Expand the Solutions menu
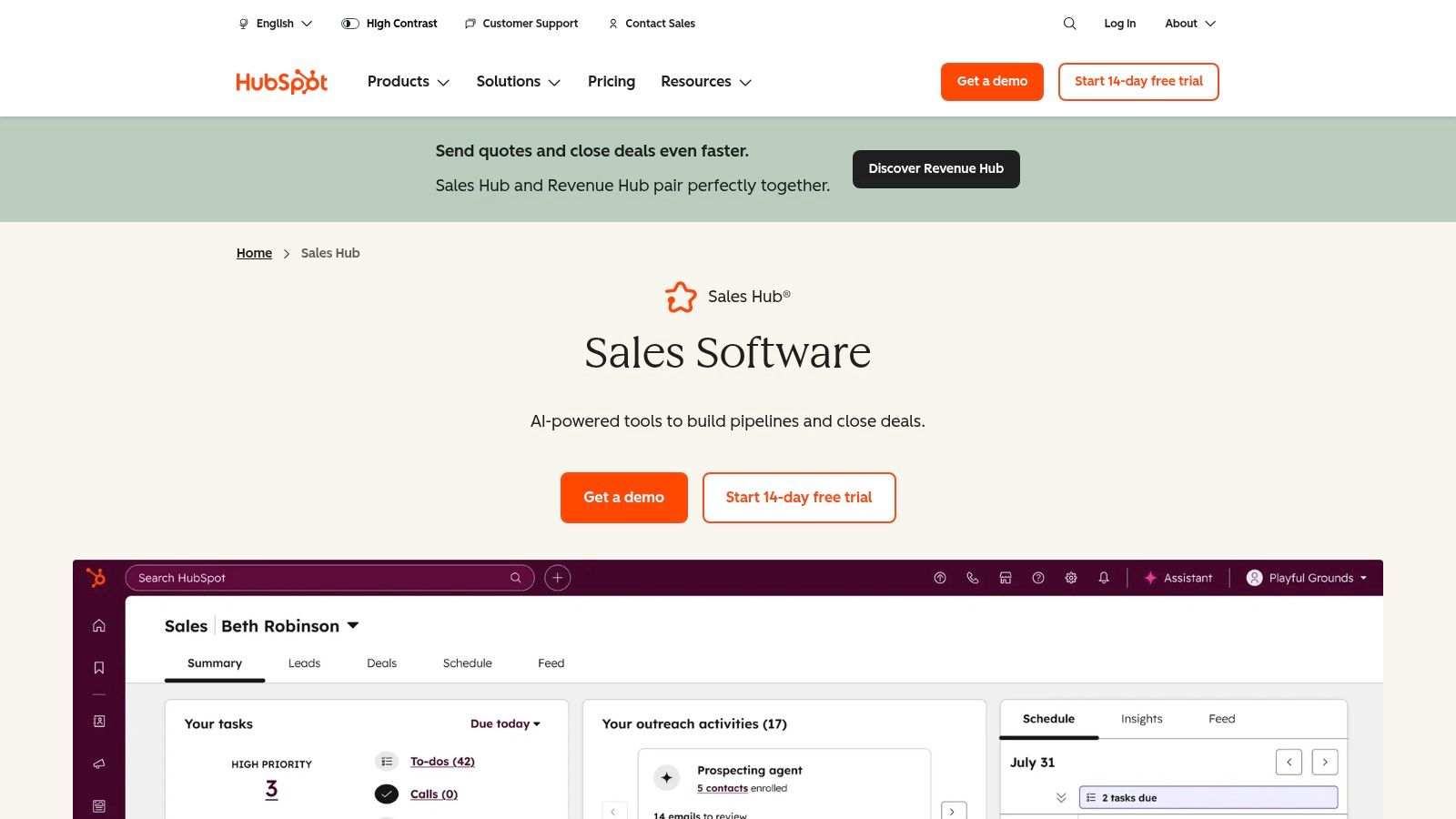Screen dimensions: 1456x819 519,82
